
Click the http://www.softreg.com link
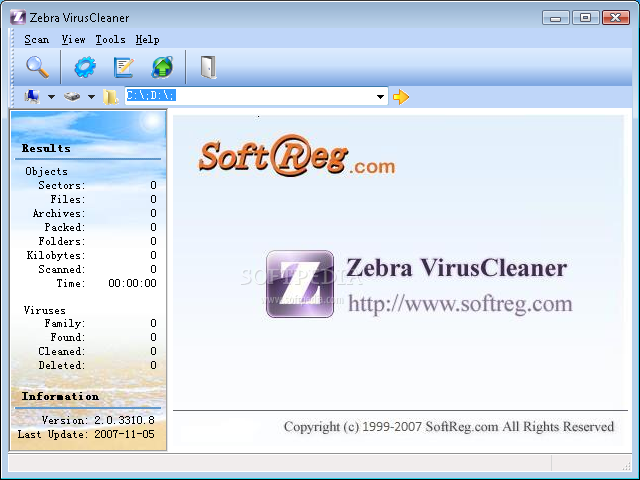point(460,304)
